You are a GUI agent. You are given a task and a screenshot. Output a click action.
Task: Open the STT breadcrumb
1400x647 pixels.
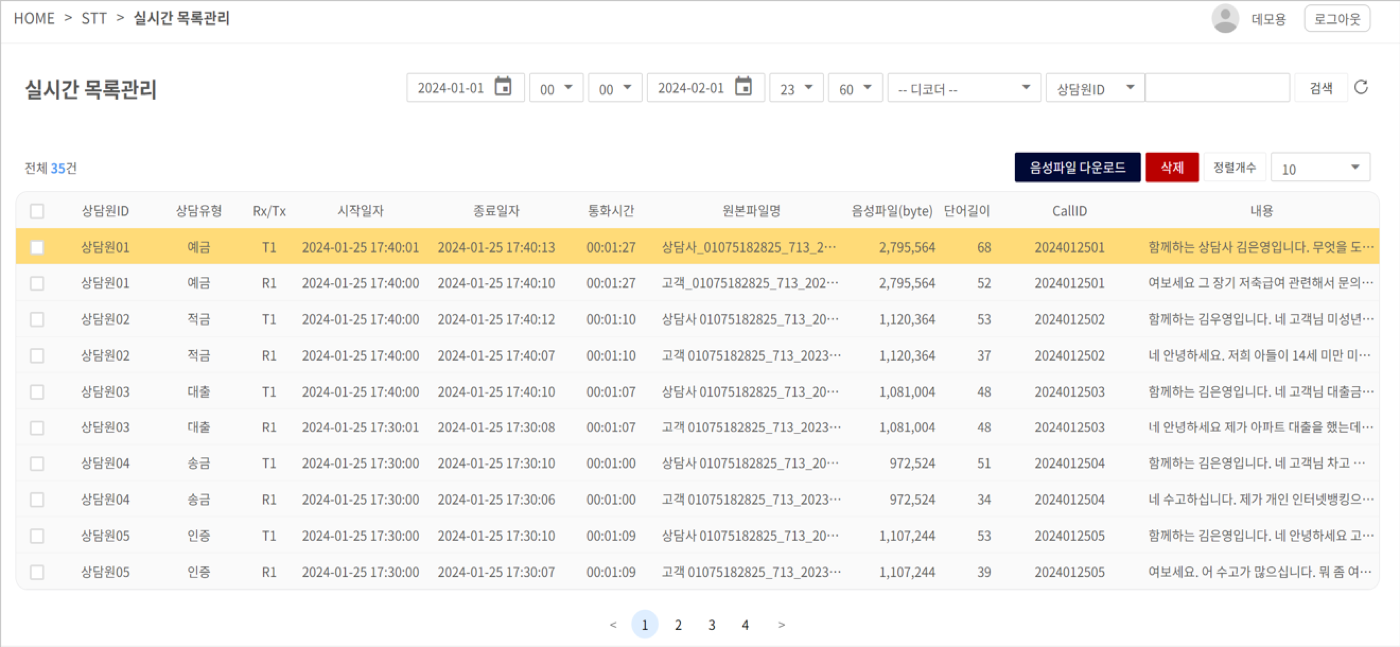[x=94, y=18]
